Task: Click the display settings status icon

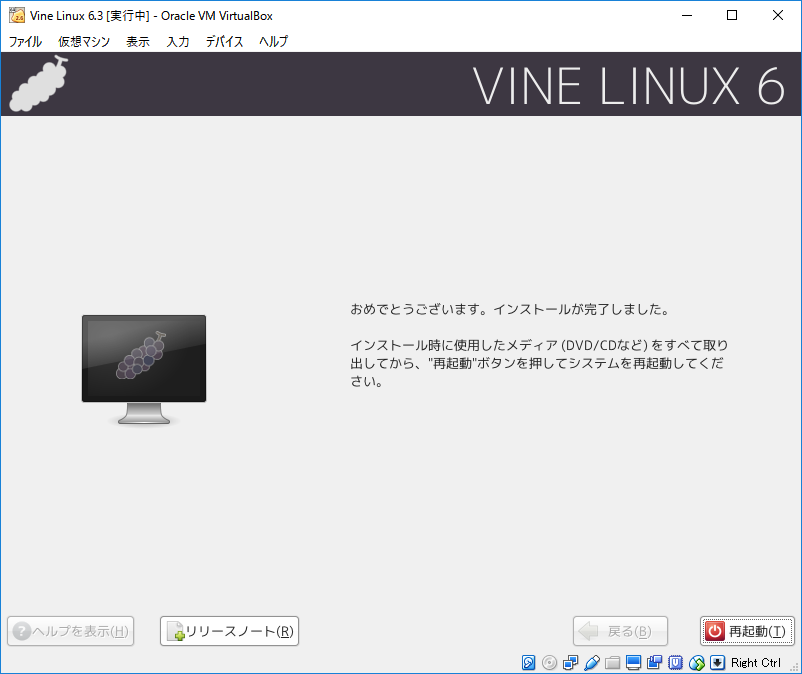Action: (634, 663)
